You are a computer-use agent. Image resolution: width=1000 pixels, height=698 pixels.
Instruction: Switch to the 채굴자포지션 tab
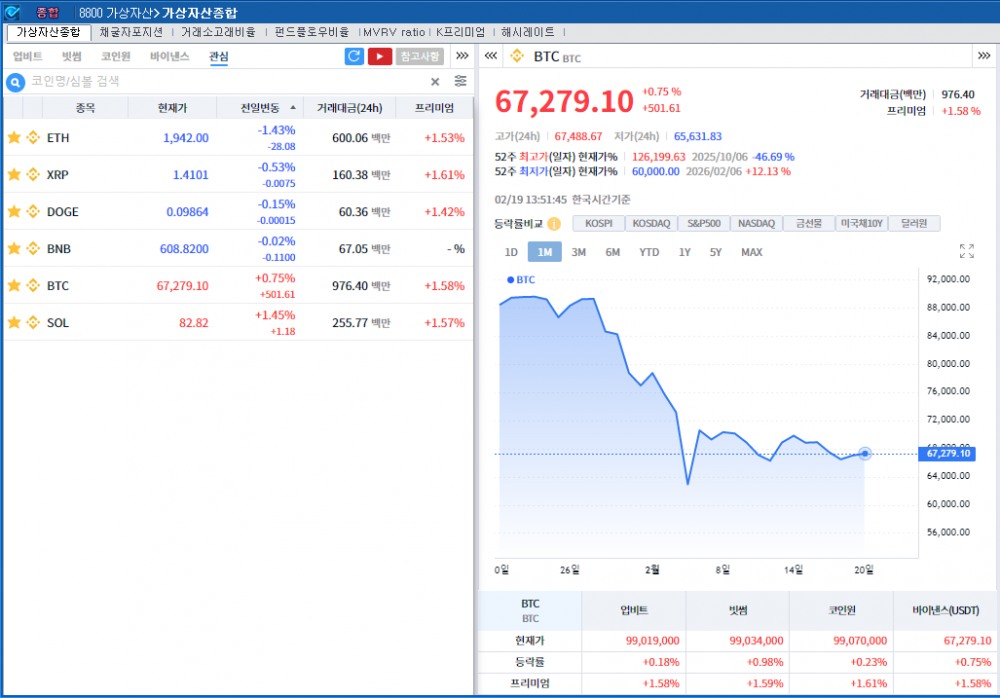[131, 31]
